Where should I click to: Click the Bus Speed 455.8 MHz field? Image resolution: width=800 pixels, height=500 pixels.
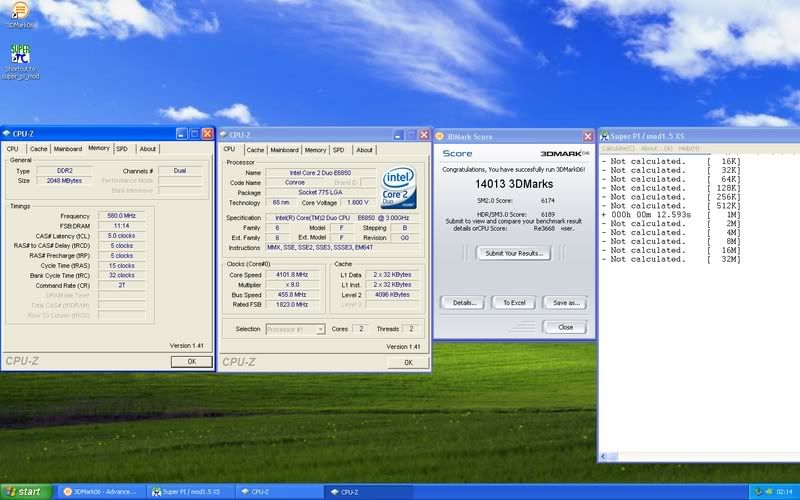point(292,294)
